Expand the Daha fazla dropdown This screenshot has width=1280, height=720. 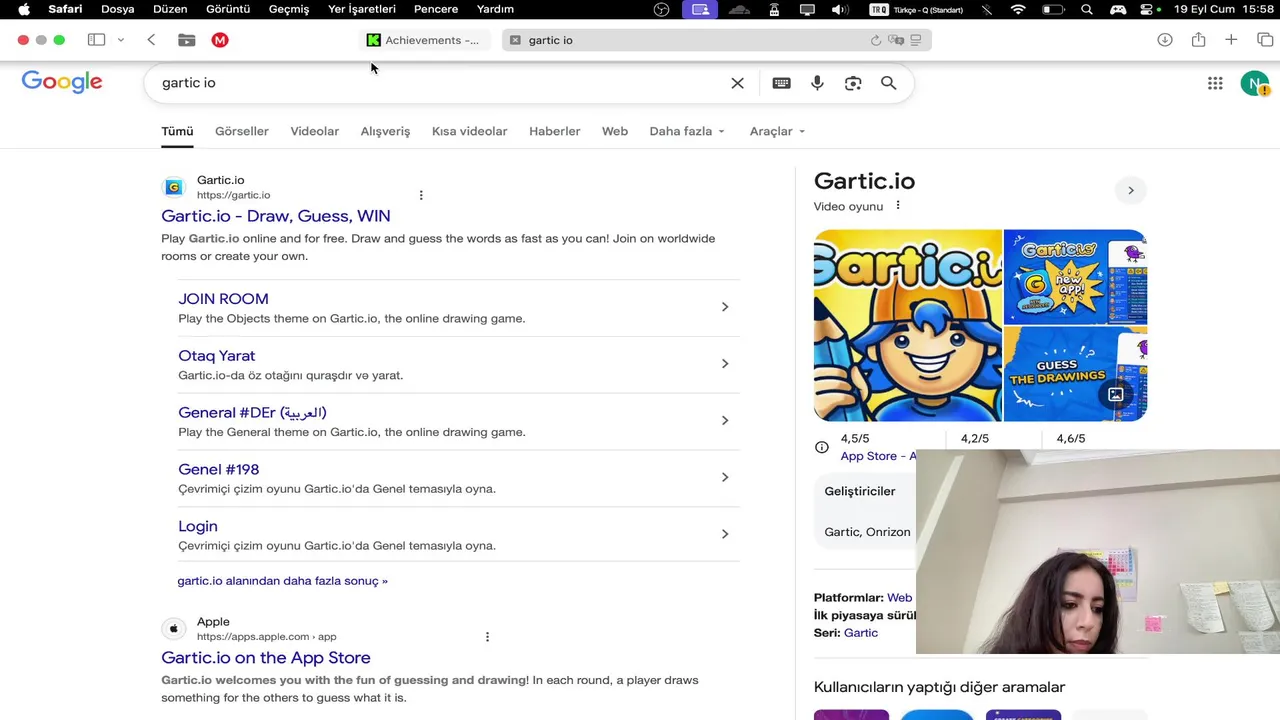click(x=687, y=131)
